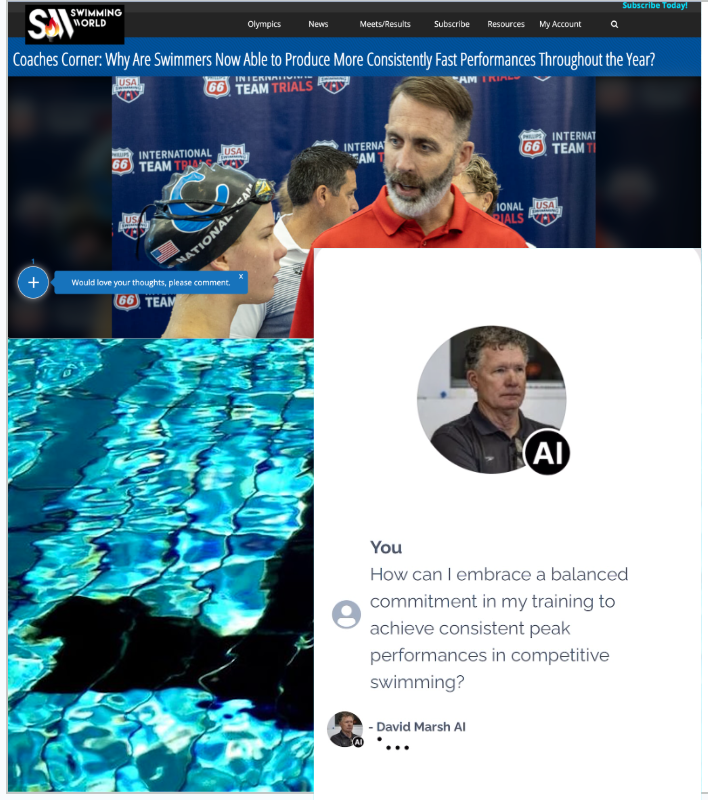Click the pool water image
Screen dimensions: 708x800
(161, 565)
